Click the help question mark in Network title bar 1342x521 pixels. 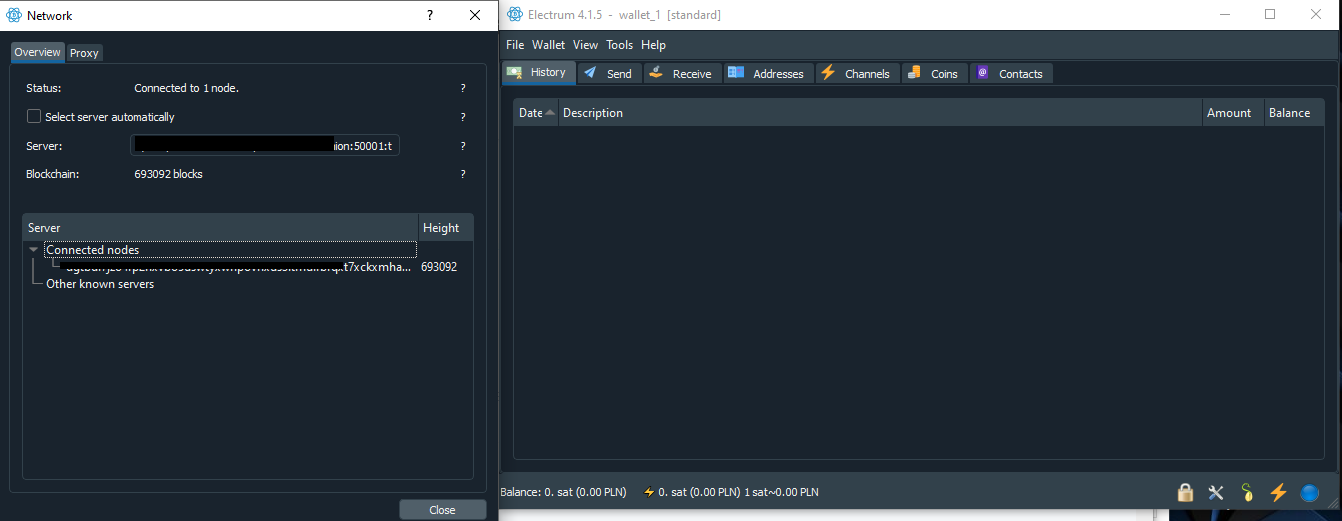coord(430,15)
